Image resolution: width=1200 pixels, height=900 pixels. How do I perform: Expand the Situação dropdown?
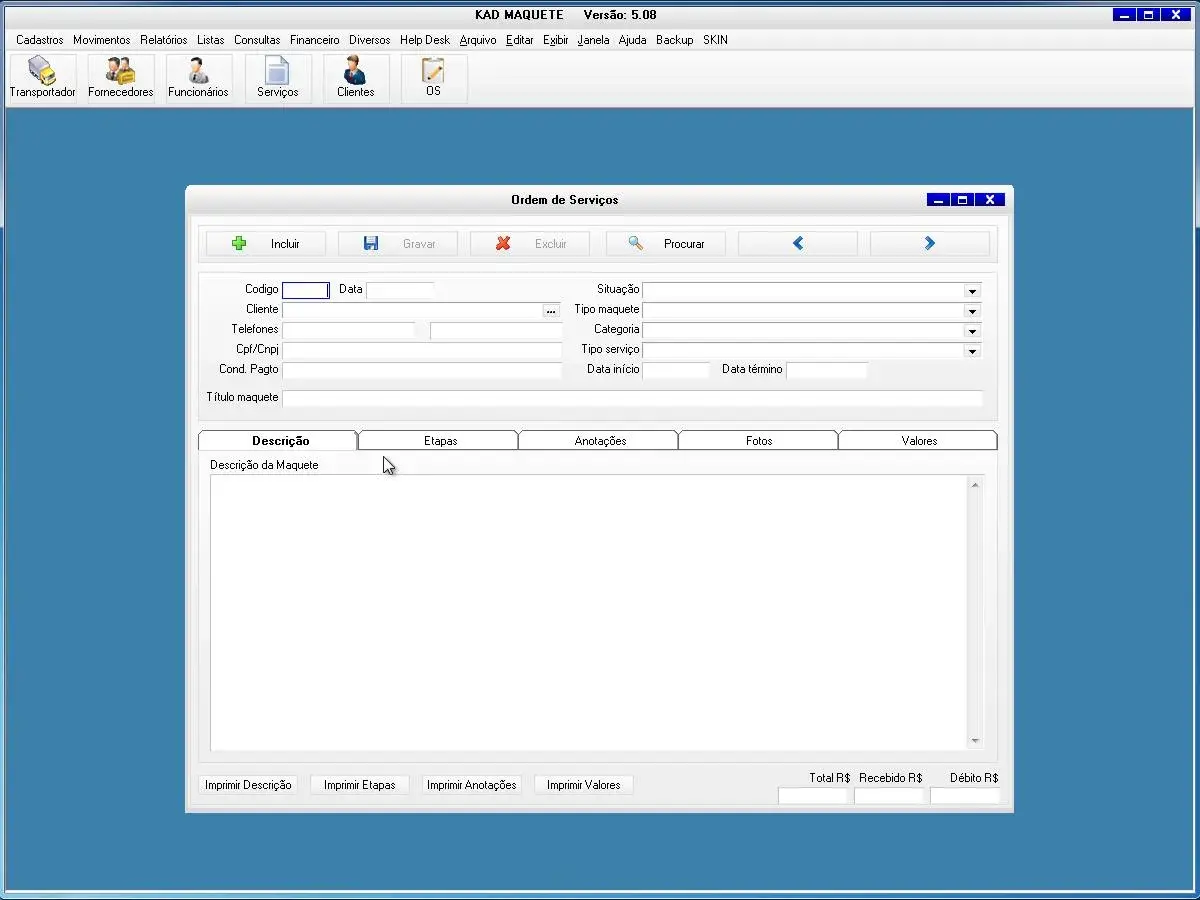(x=971, y=291)
